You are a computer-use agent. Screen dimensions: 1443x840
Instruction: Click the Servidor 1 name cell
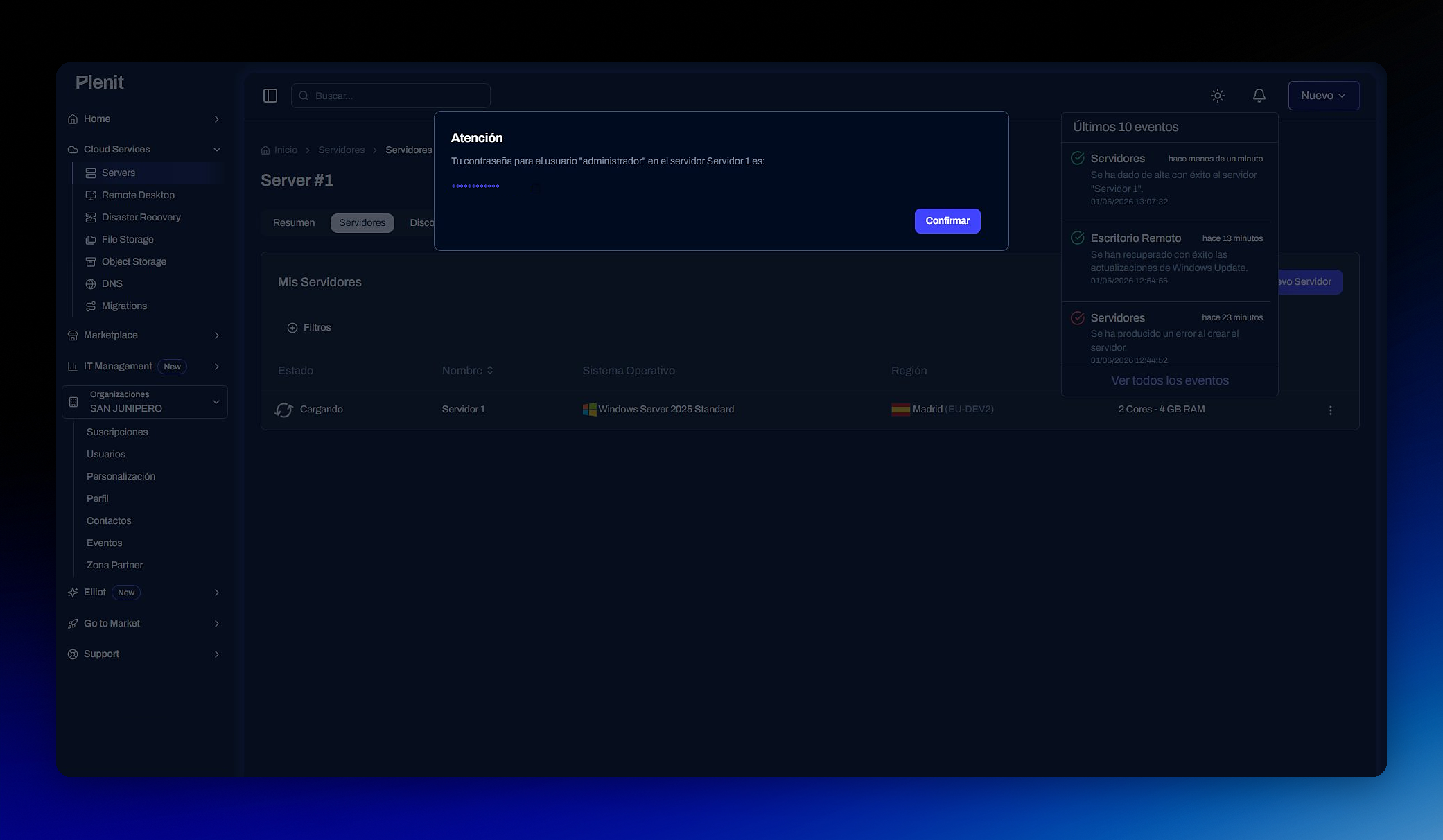click(464, 410)
